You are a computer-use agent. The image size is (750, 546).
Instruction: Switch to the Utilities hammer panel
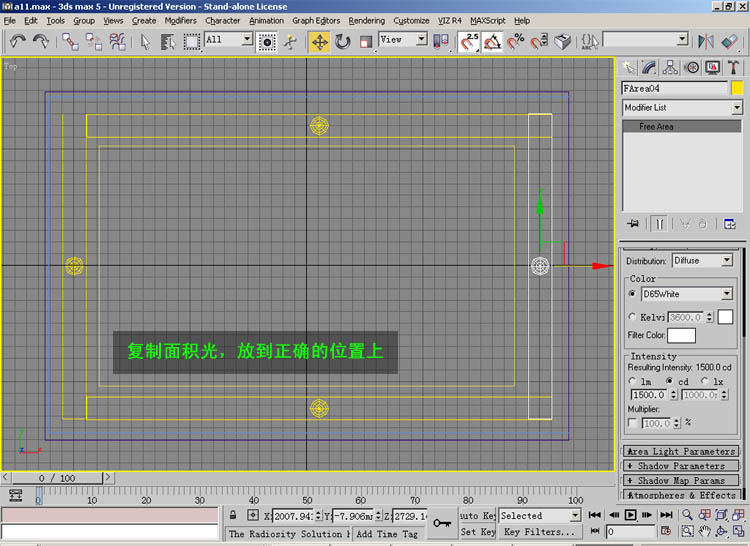point(734,68)
